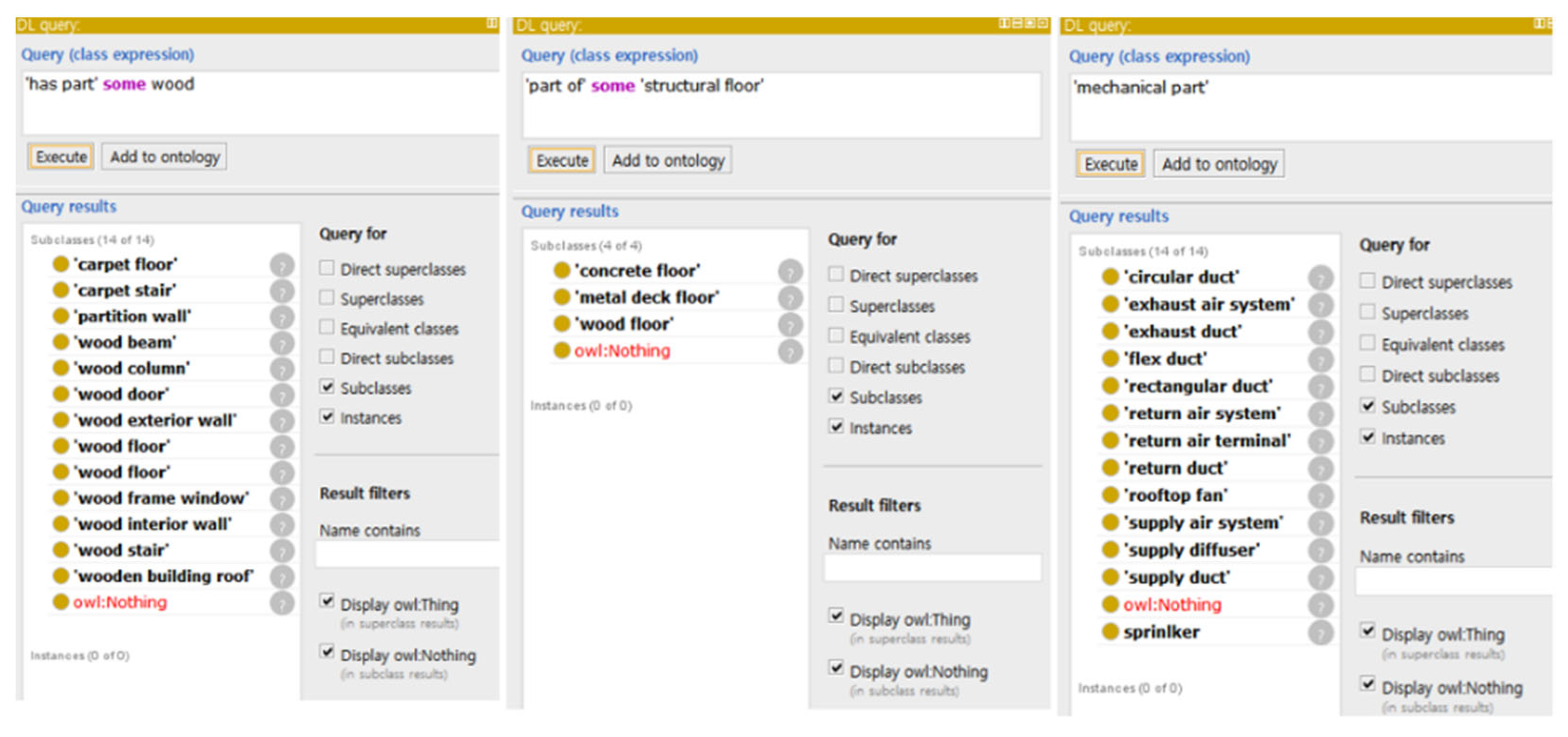Click view layout icon in middle header
Viewport: 1568px width, 737px height.
coord(1004,24)
